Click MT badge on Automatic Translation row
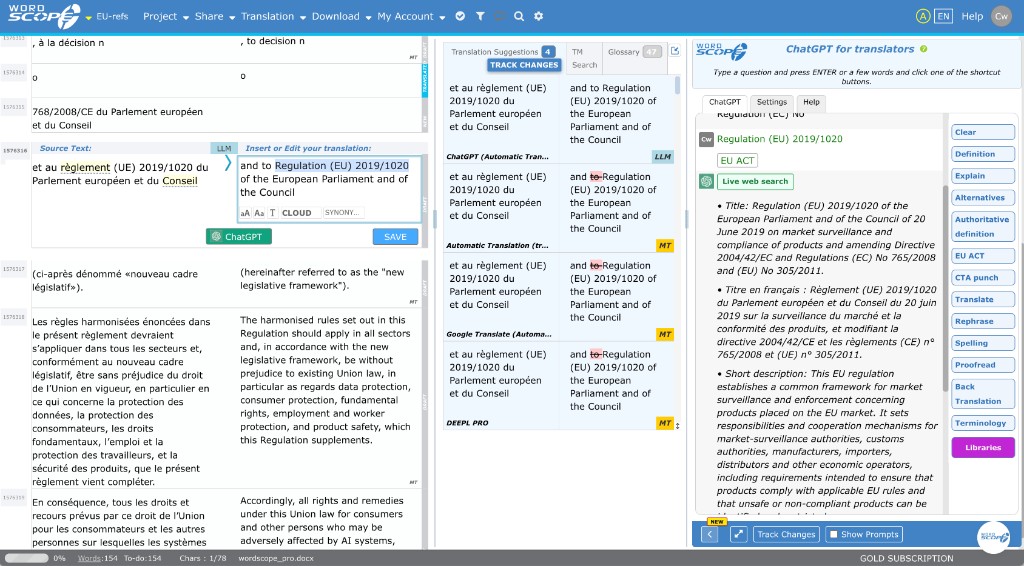 point(664,245)
